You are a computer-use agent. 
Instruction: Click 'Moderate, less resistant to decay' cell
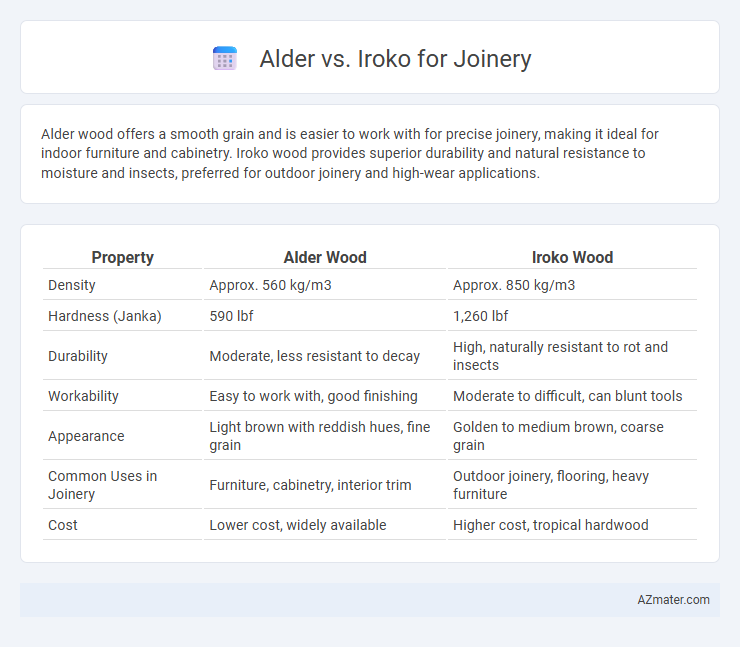pos(314,356)
